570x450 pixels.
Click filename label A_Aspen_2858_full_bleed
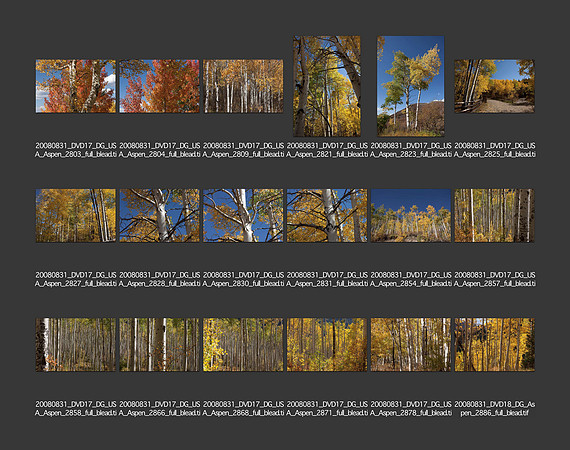tap(76, 413)
